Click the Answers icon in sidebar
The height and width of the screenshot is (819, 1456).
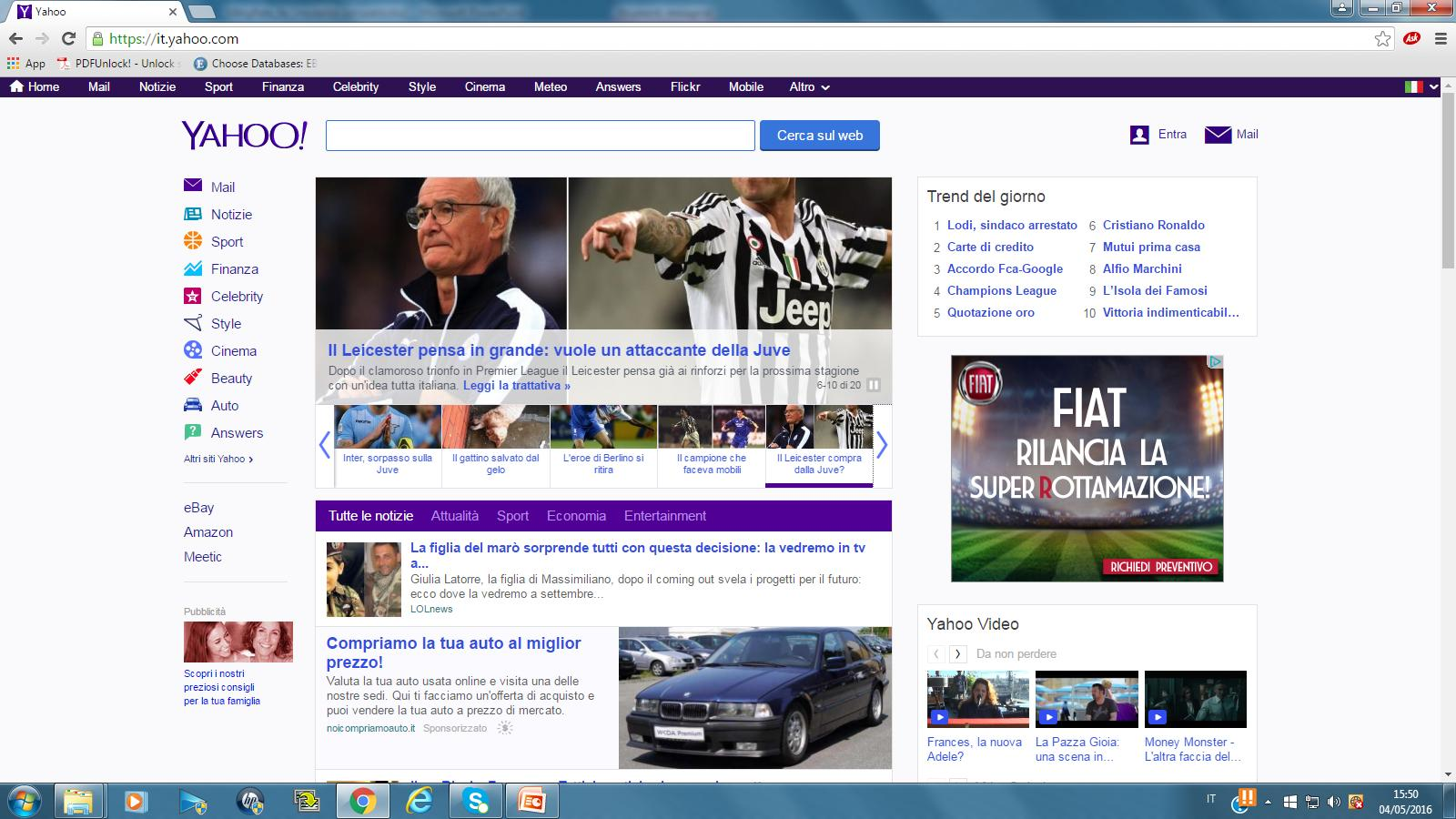tap(193, 432)
